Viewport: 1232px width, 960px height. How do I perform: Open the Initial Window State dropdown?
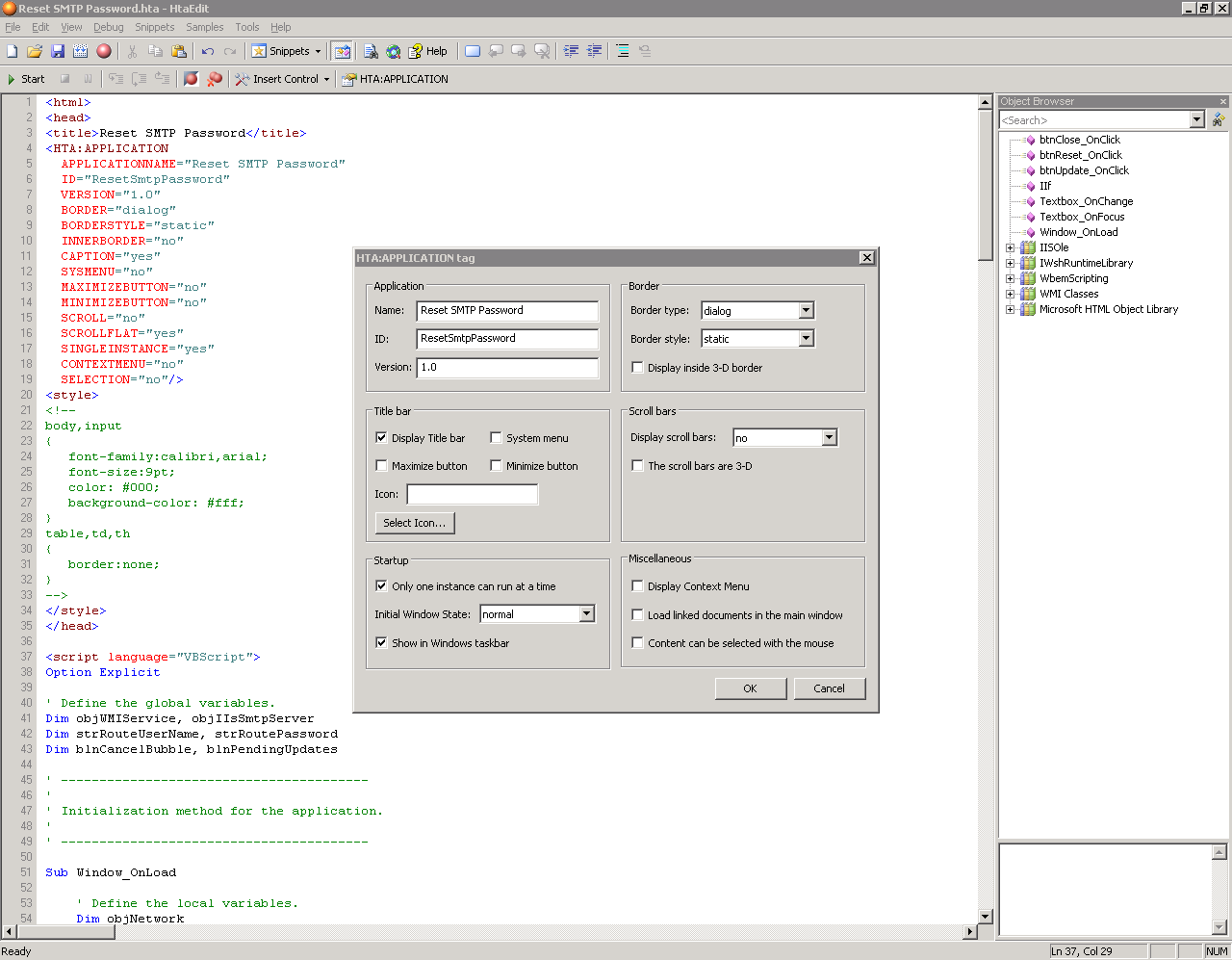587,614
